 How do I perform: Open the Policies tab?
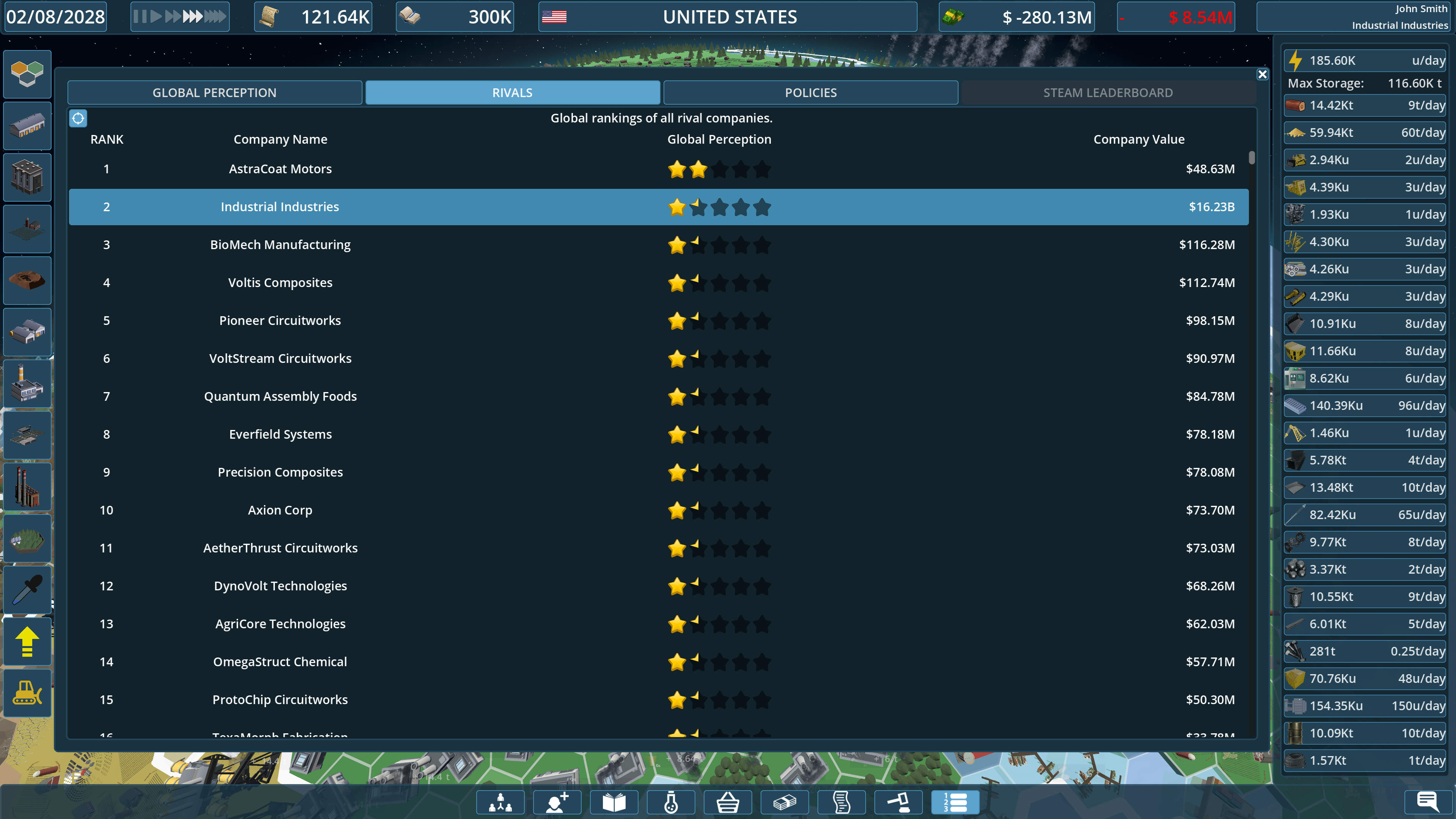pos(810,93)
